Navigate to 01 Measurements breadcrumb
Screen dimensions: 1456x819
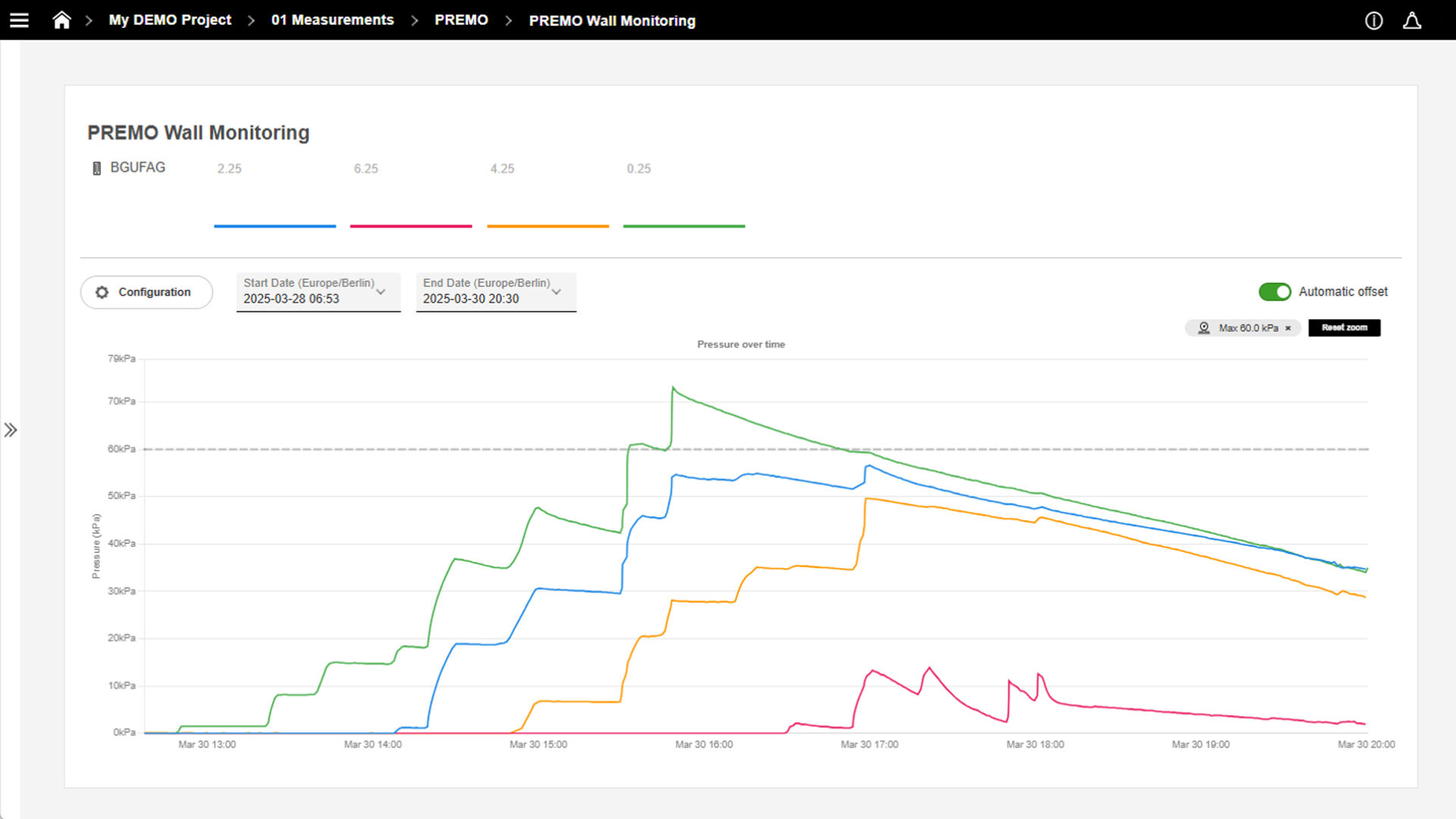pos(332,20)
